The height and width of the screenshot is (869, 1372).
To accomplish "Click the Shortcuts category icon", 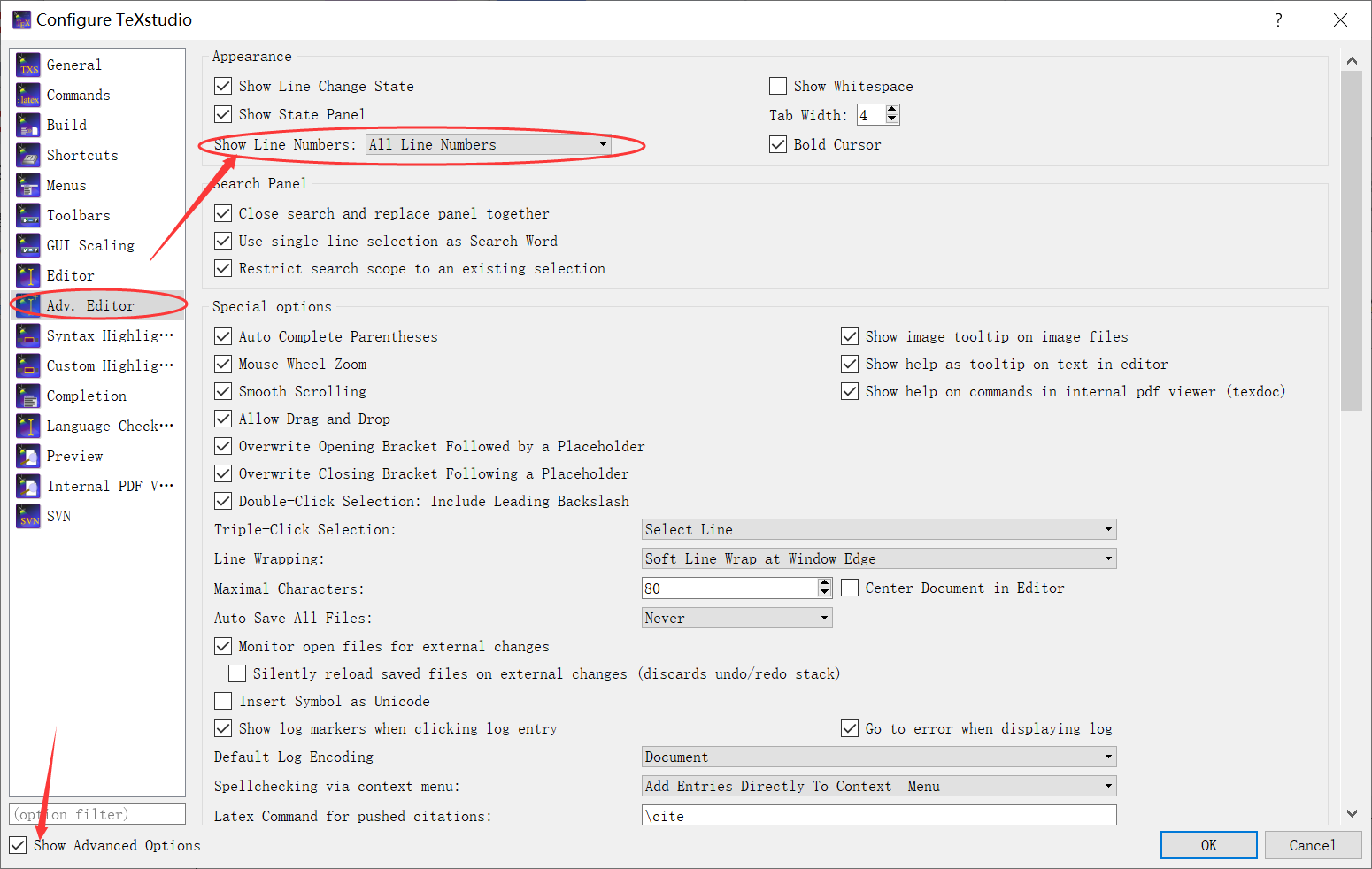I will (x=28, y=155).
